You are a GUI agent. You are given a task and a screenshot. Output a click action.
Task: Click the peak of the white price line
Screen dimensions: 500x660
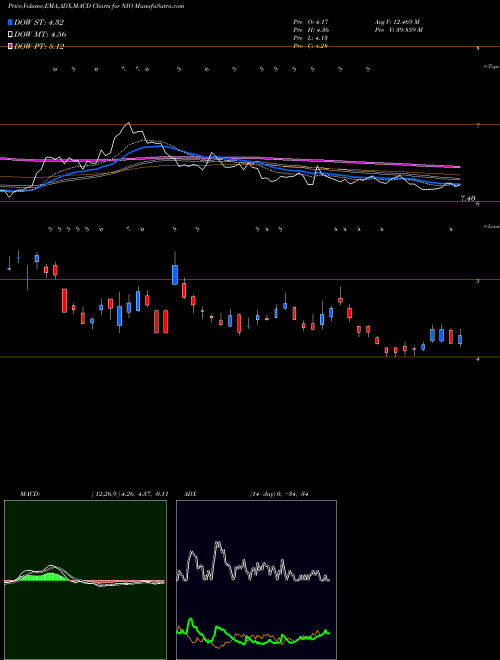(129, 123)
